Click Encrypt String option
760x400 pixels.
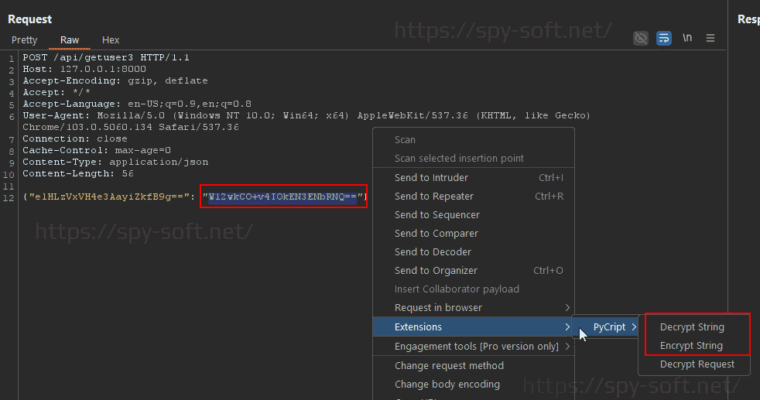[692, 346]
